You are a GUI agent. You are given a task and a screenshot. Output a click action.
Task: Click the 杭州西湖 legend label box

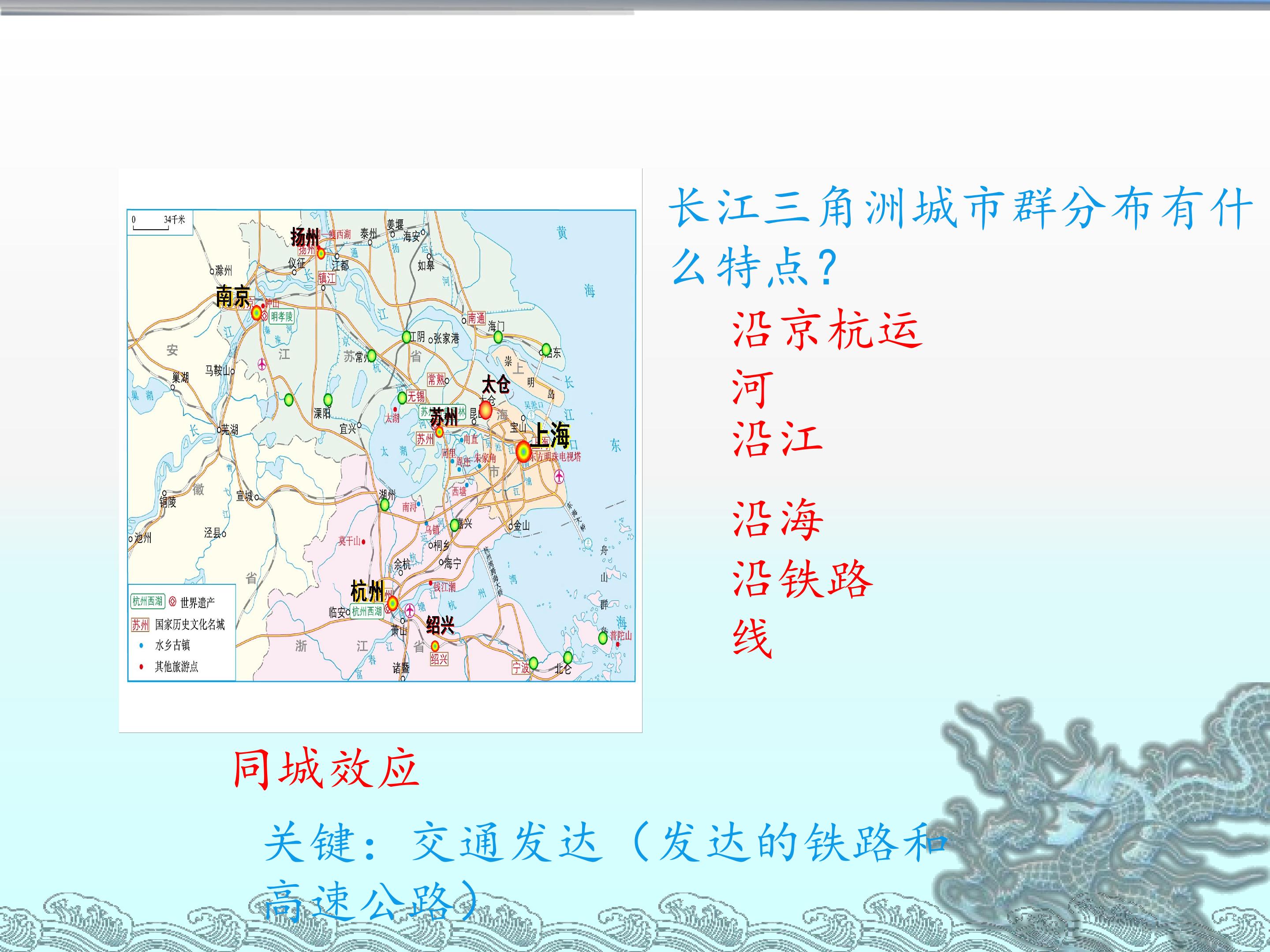click(x=148, y=601)
